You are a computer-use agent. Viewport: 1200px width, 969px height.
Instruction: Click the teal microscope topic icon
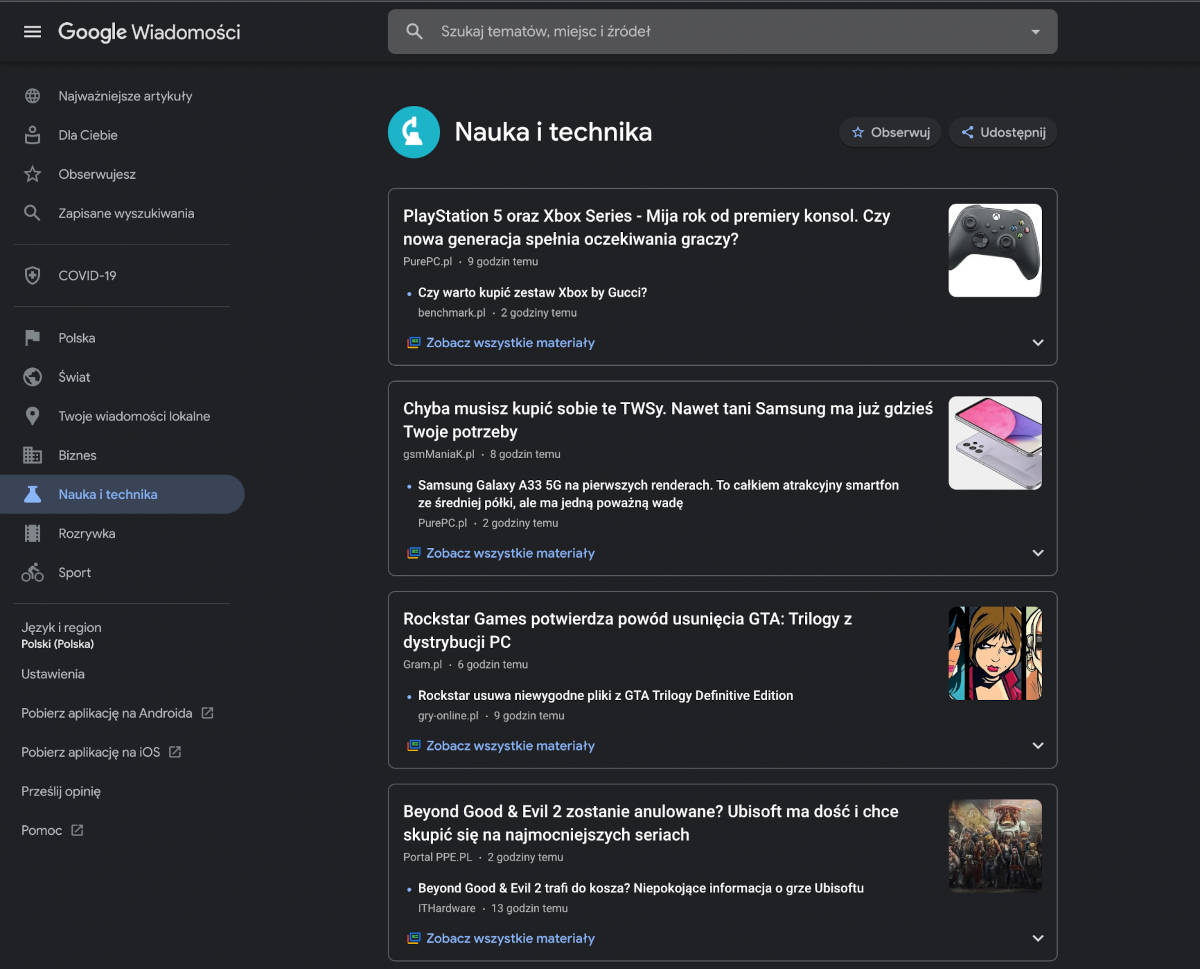[414, 132]
